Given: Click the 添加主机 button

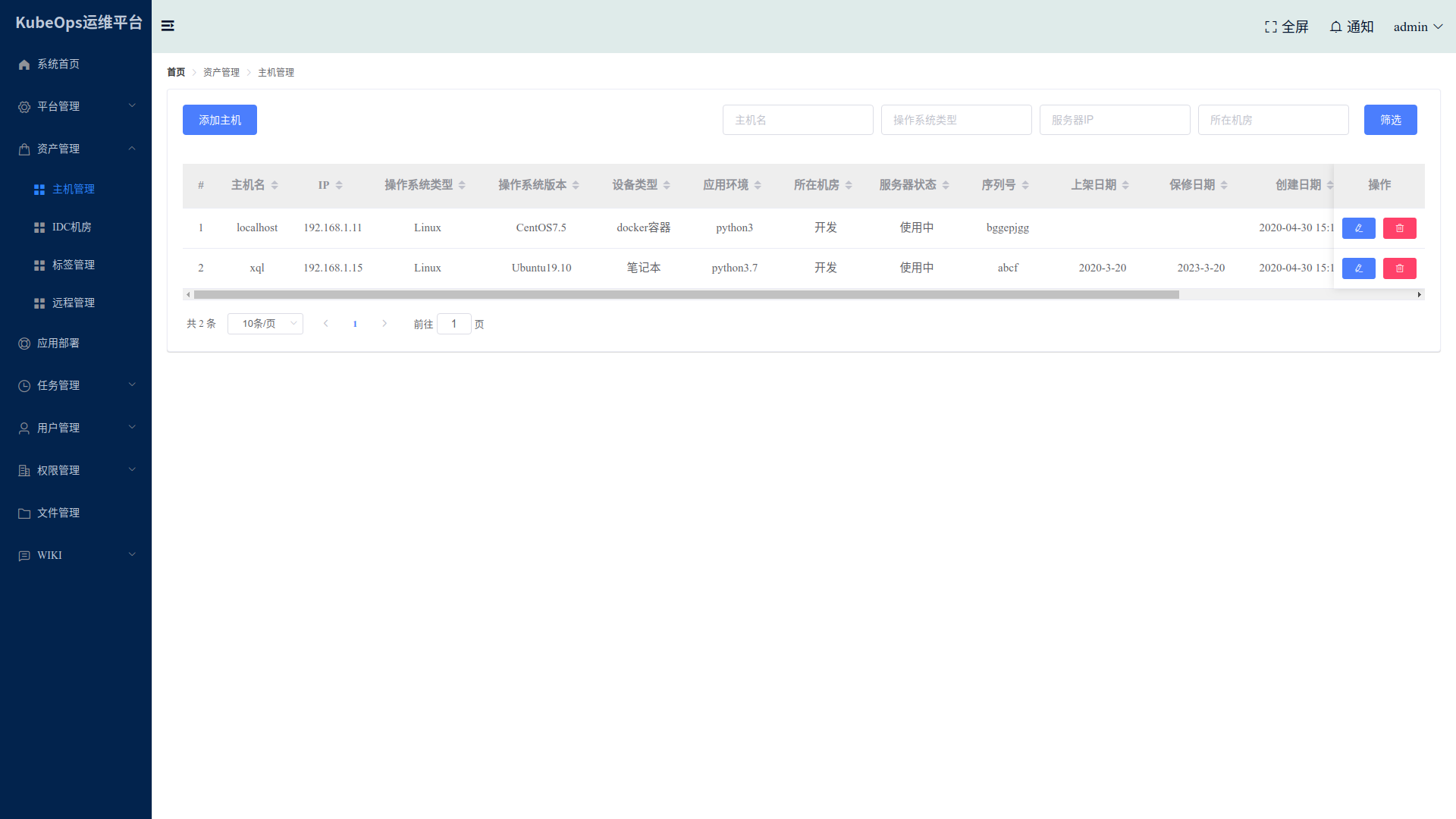Looking at the screenshot, I should (x=220, y=120).
